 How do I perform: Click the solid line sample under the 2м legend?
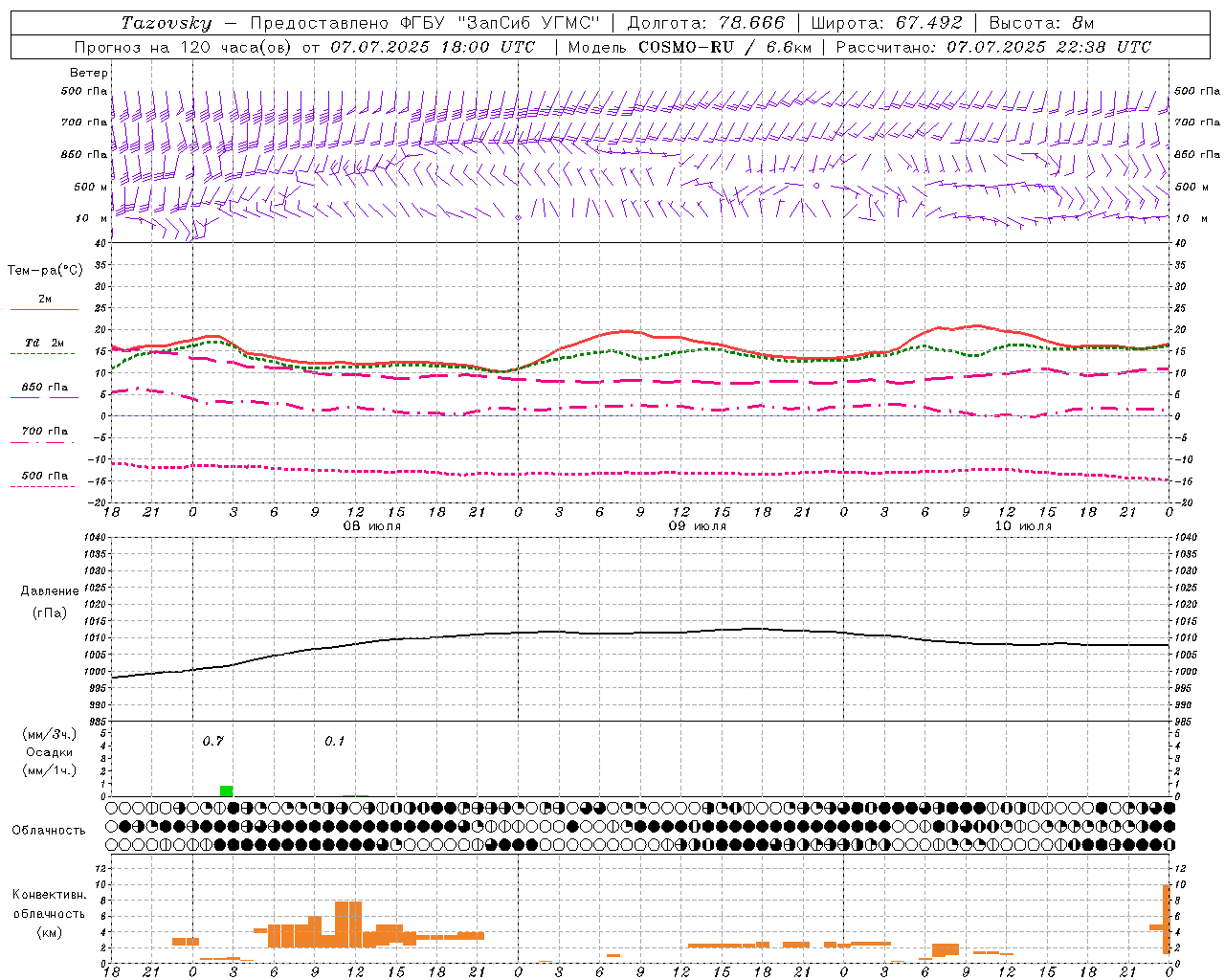(44, 310)
